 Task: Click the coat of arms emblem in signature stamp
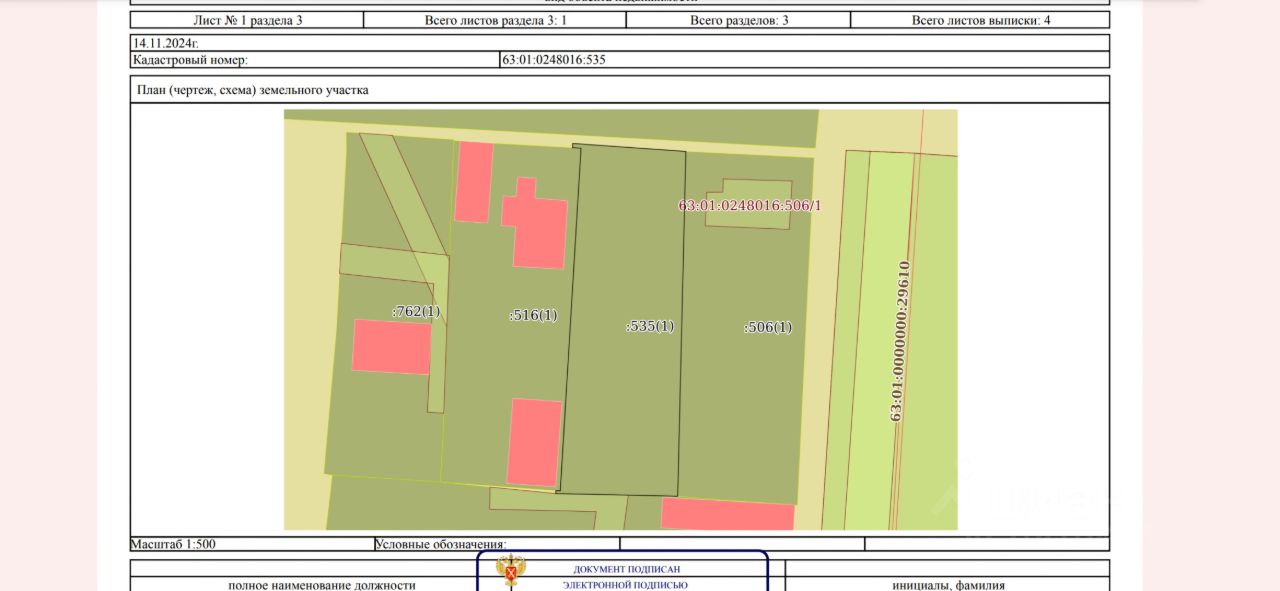[x=512, y=571]
